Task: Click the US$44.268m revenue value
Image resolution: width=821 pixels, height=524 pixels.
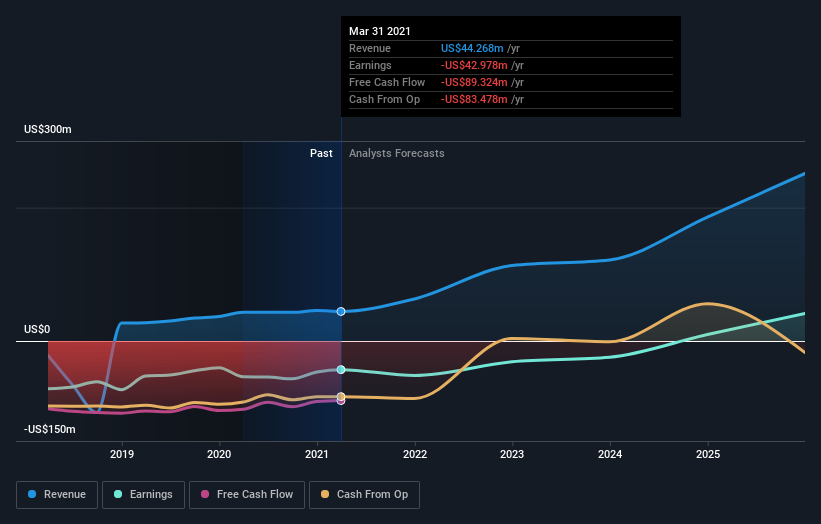Action: (x=472, y=48)
